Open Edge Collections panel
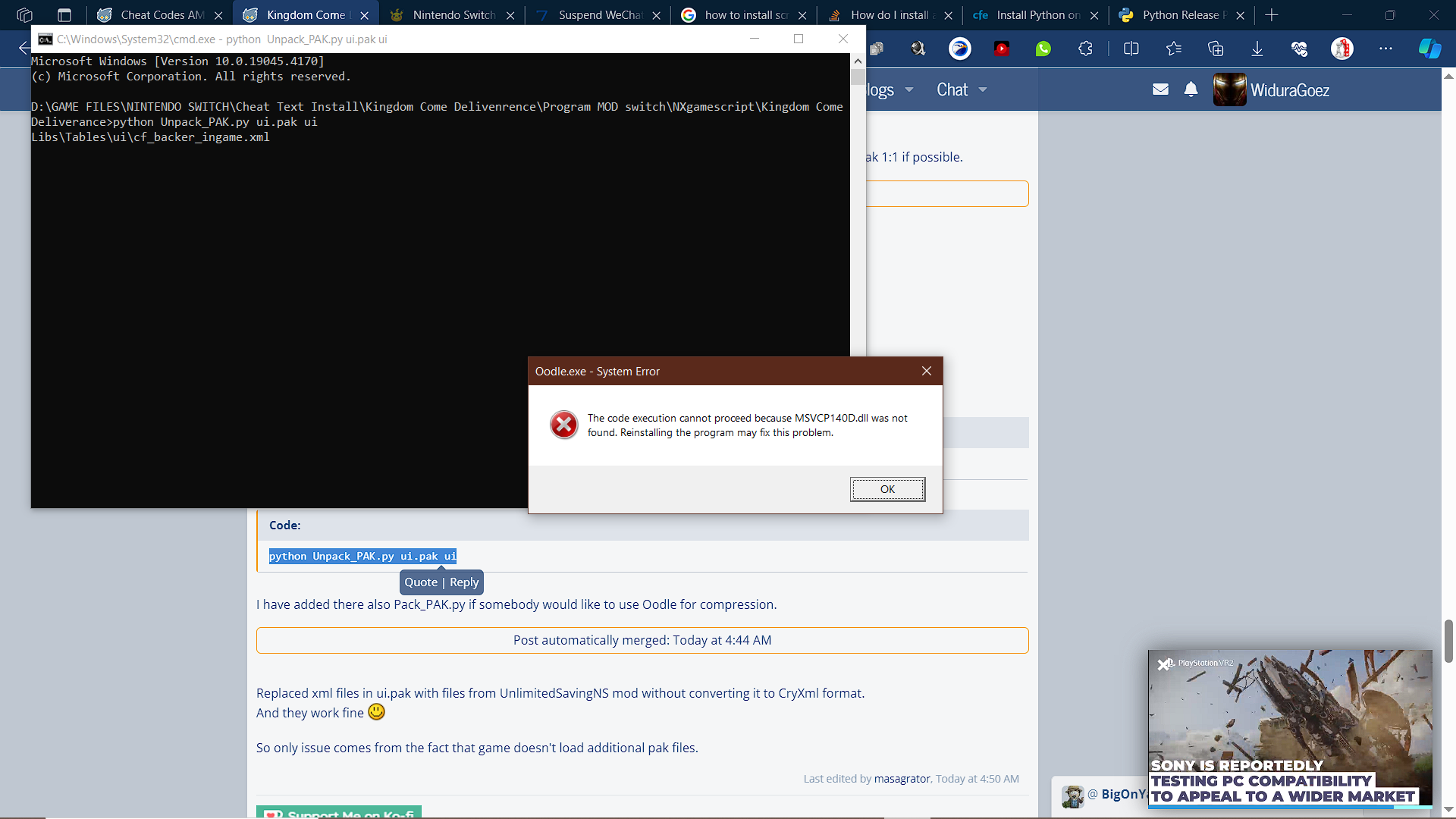The height and width of the screenshot is (819, 1456). (x=1216, y=49)
